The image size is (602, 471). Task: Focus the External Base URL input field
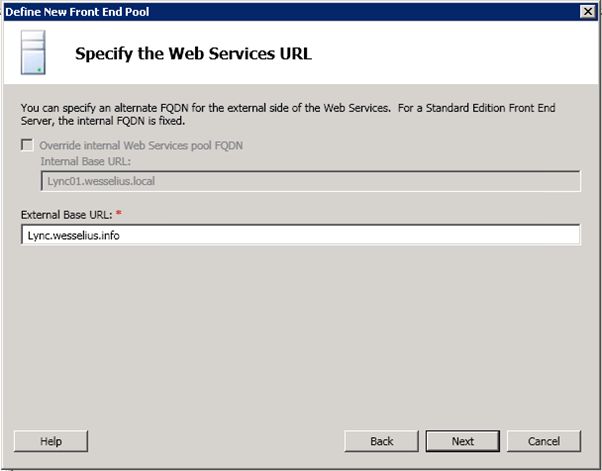300,234
